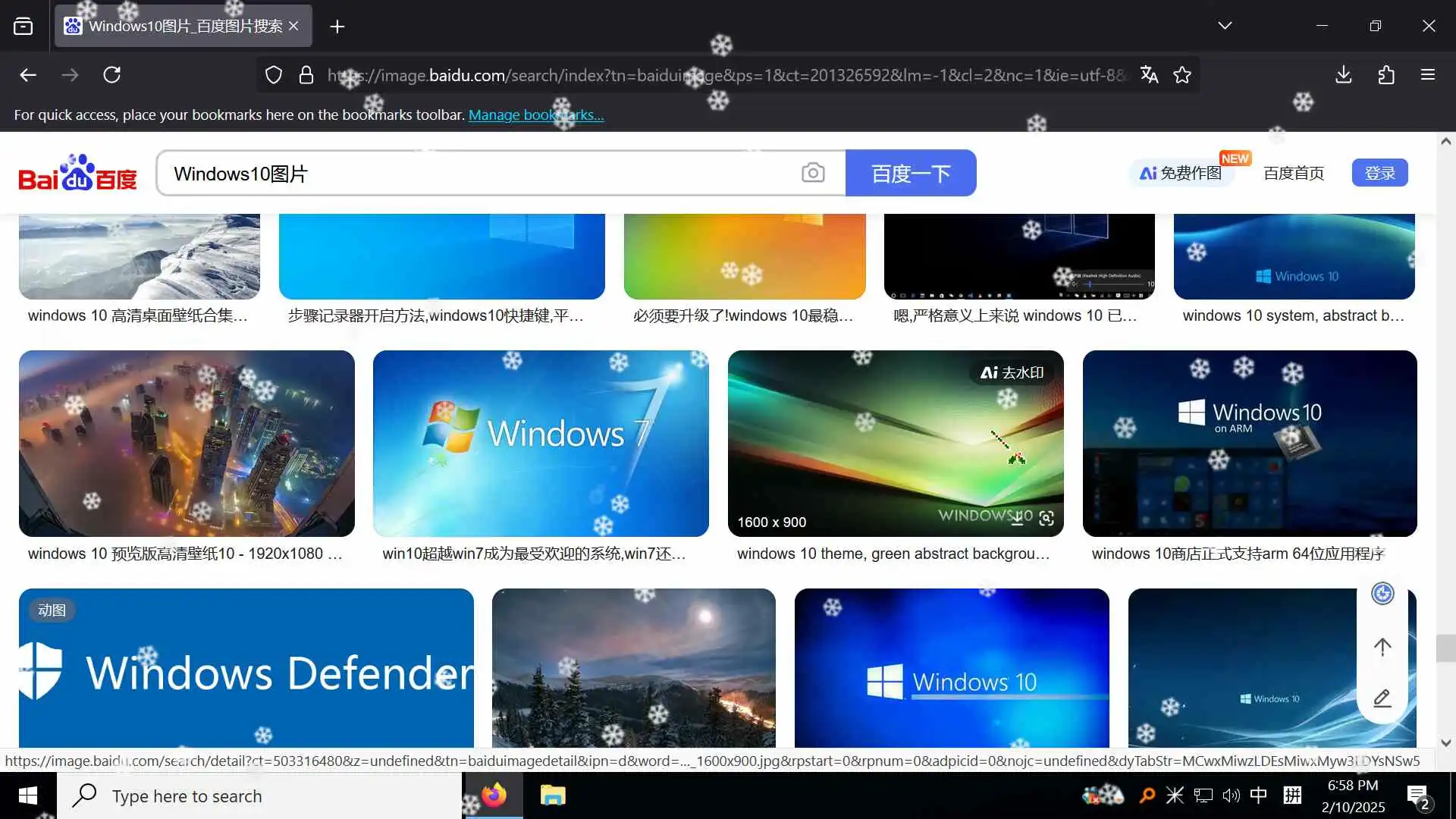Click the translate page icon
The height and width of the screenshot is (819, 1456).
click(1149, 75)
